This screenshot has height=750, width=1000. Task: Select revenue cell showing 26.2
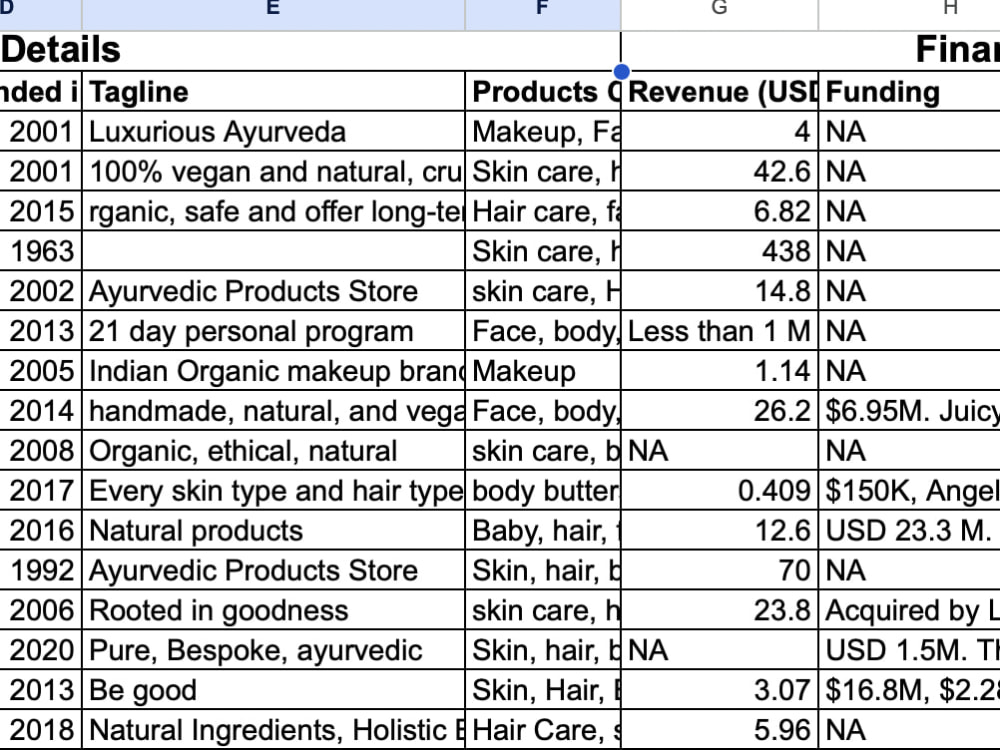[x=719, y=411]
